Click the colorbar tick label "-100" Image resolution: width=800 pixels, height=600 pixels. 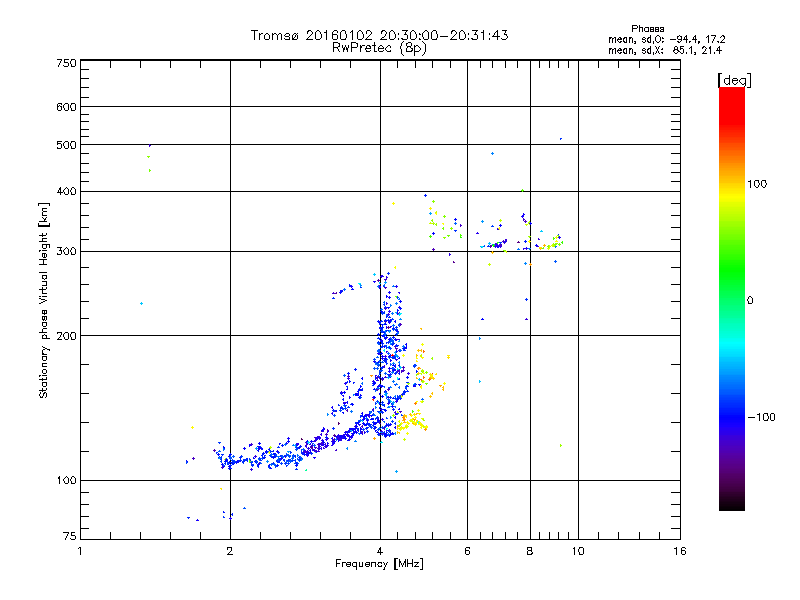tap(761, 417)
